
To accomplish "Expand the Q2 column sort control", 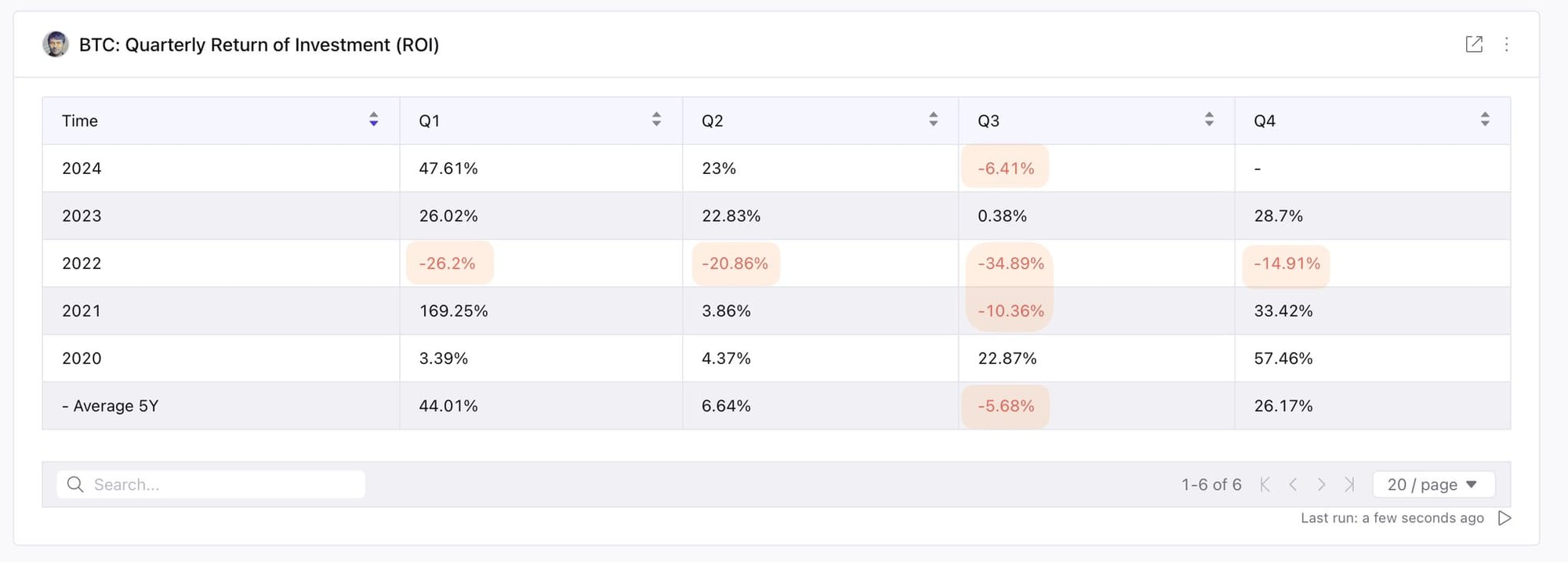I will (933, 120).
